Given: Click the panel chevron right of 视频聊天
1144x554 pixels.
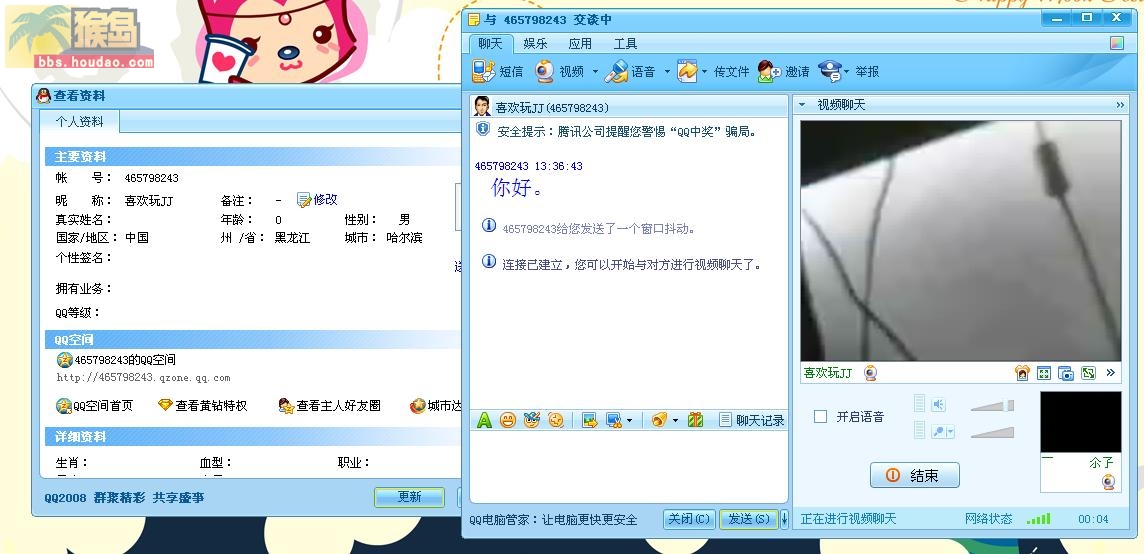Looking at the screenshot, I should (1120, 105).
